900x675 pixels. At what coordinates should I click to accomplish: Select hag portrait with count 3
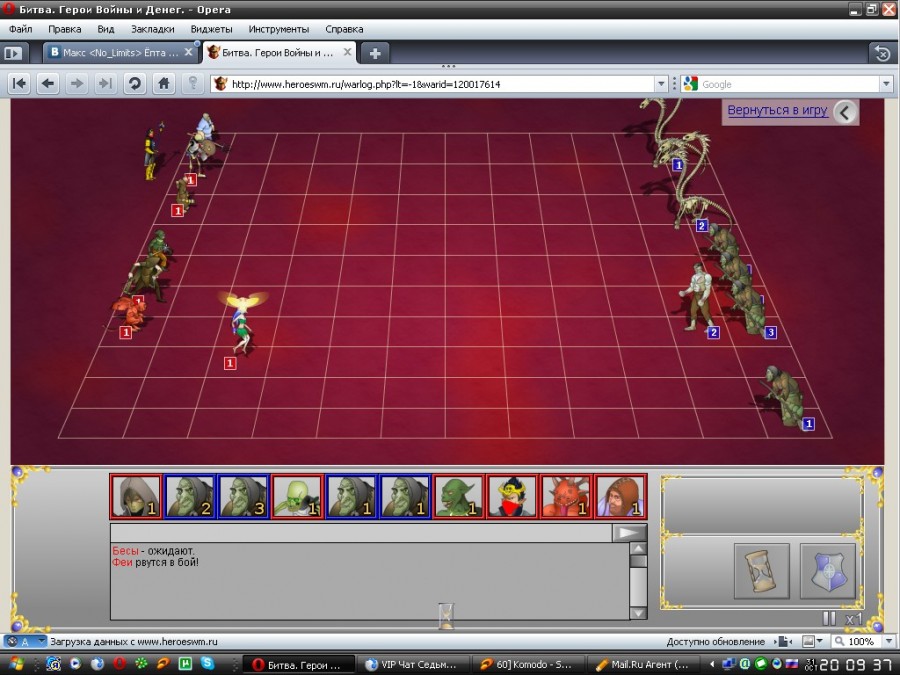tap(244, 496)
